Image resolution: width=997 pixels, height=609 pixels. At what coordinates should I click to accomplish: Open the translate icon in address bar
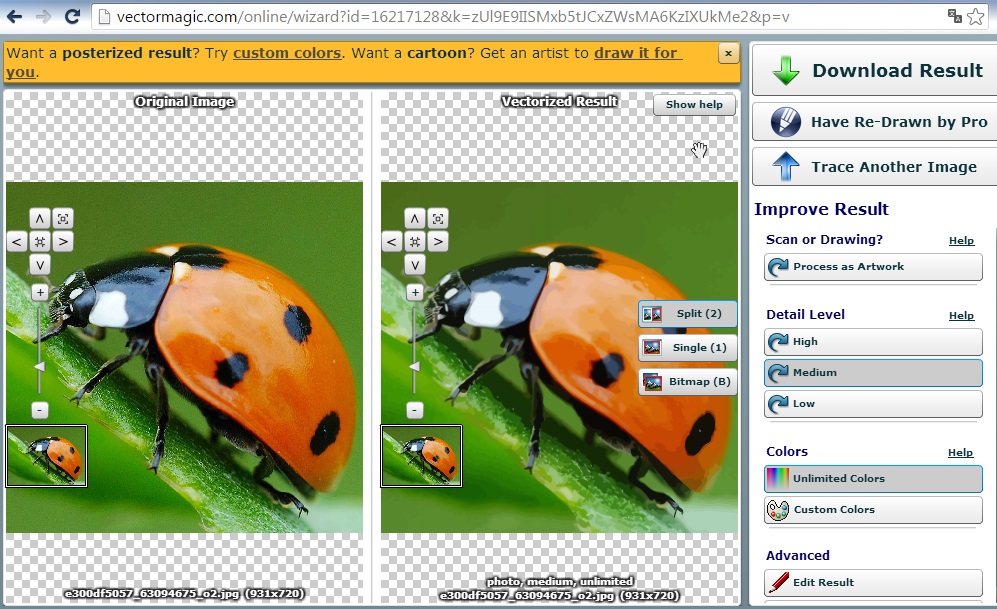coord(954,16)
